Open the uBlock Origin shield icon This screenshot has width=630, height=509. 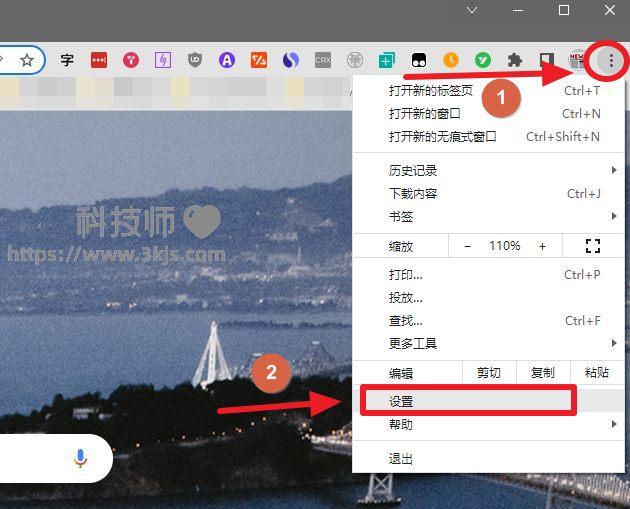[x=195, y=60]
